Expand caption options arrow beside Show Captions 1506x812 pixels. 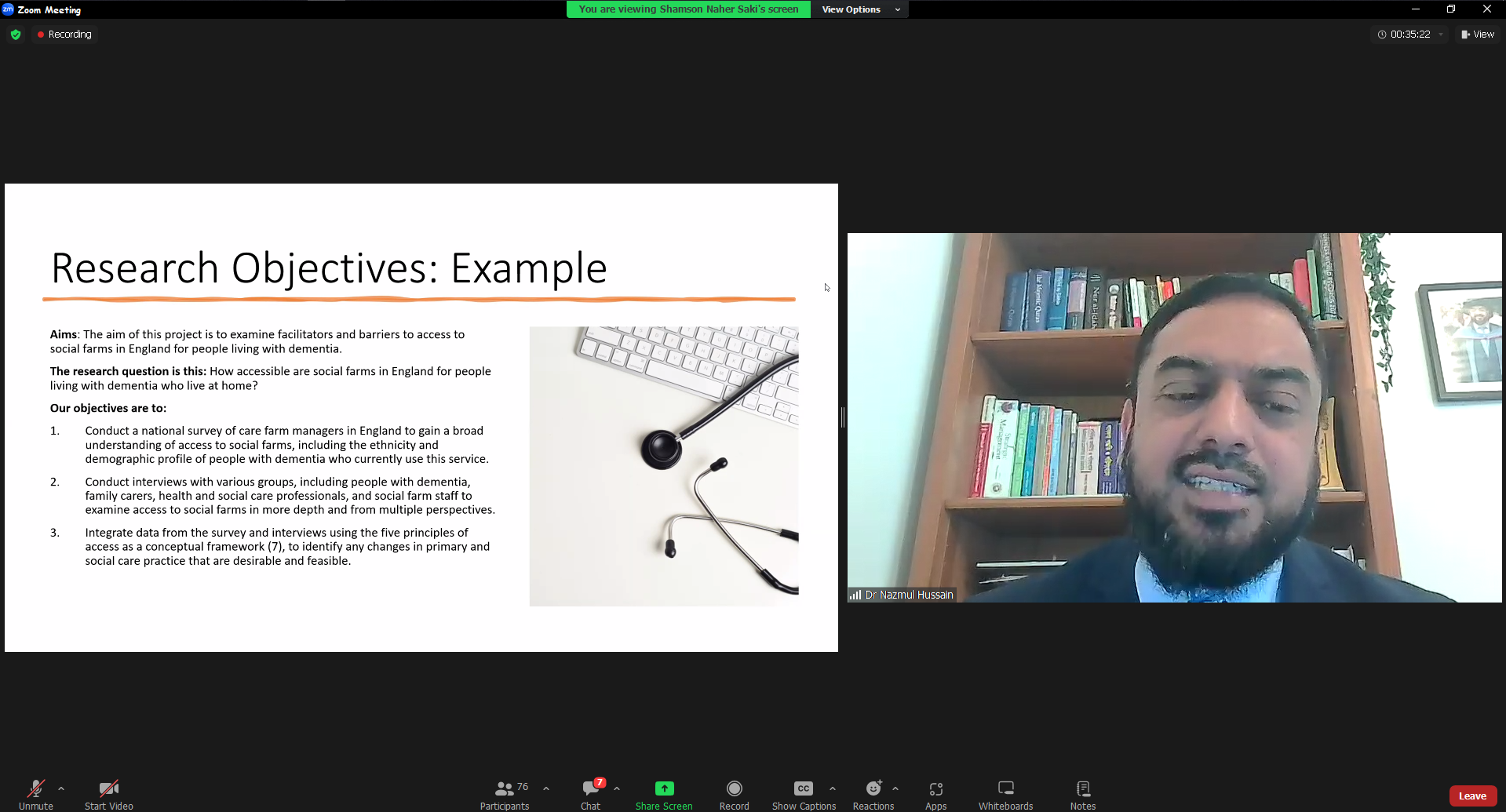pyautogui.click(x=833, y=788)
